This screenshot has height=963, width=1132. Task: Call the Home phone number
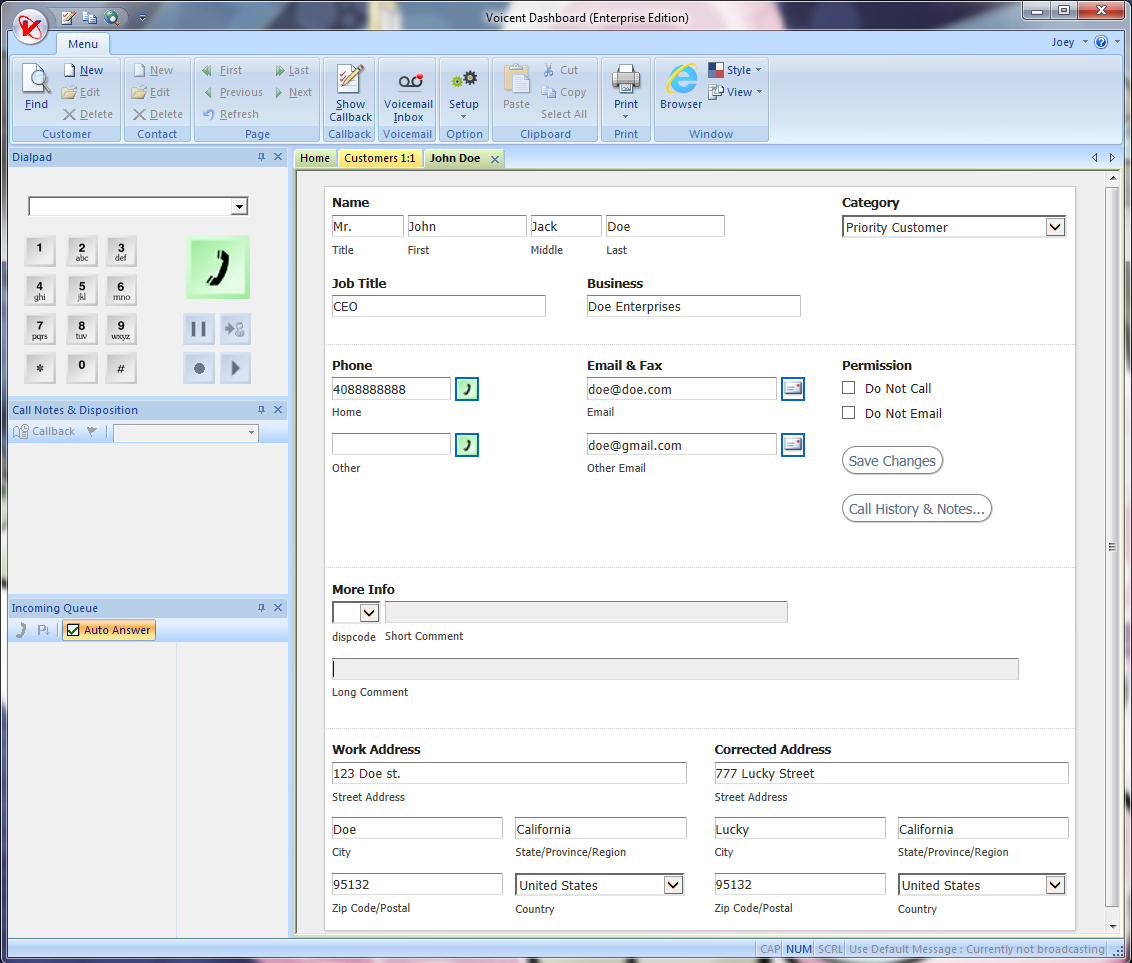click(466, 389)
